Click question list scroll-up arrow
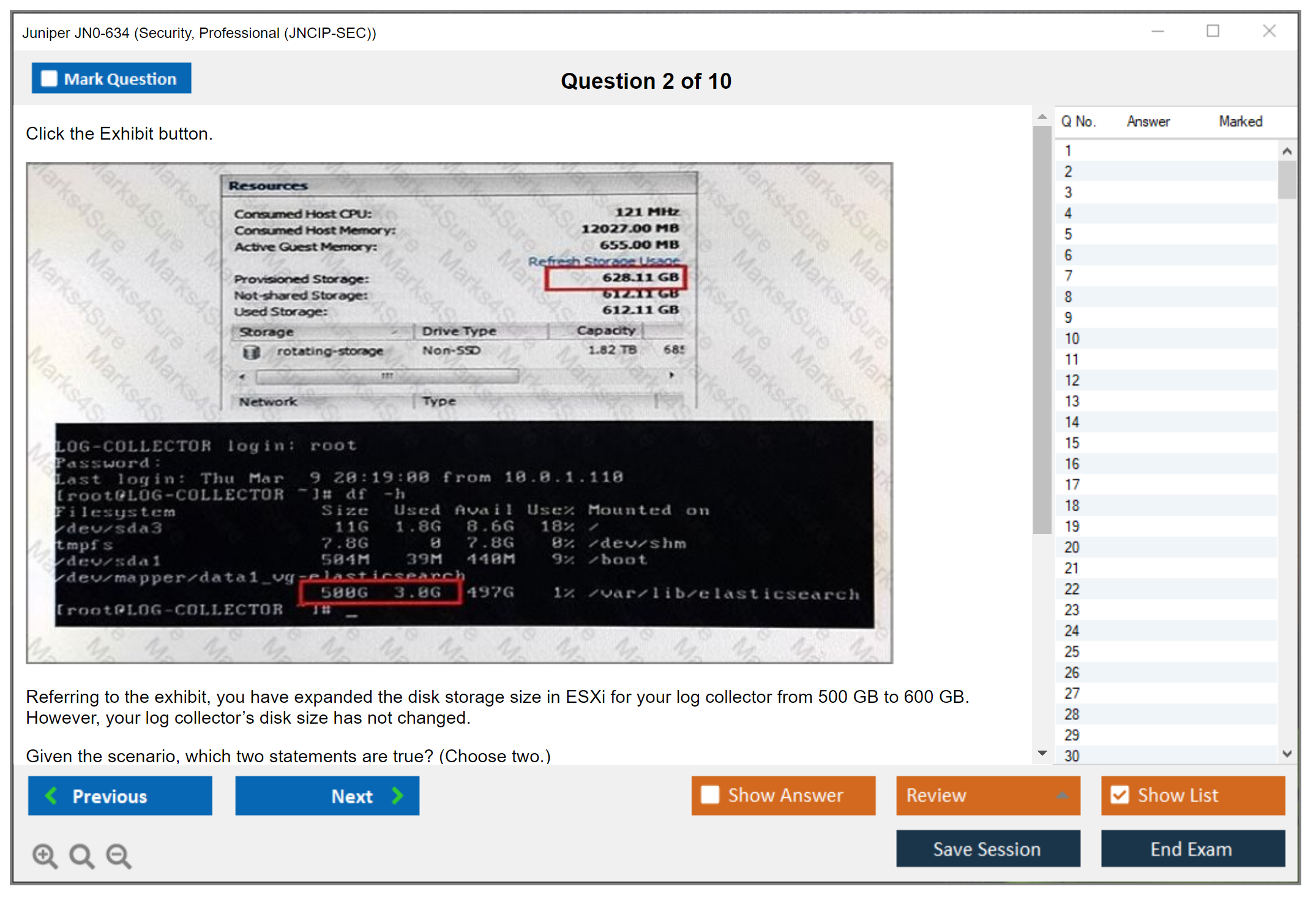Viewport: 1316px width, 900px height. [1287, 151]
